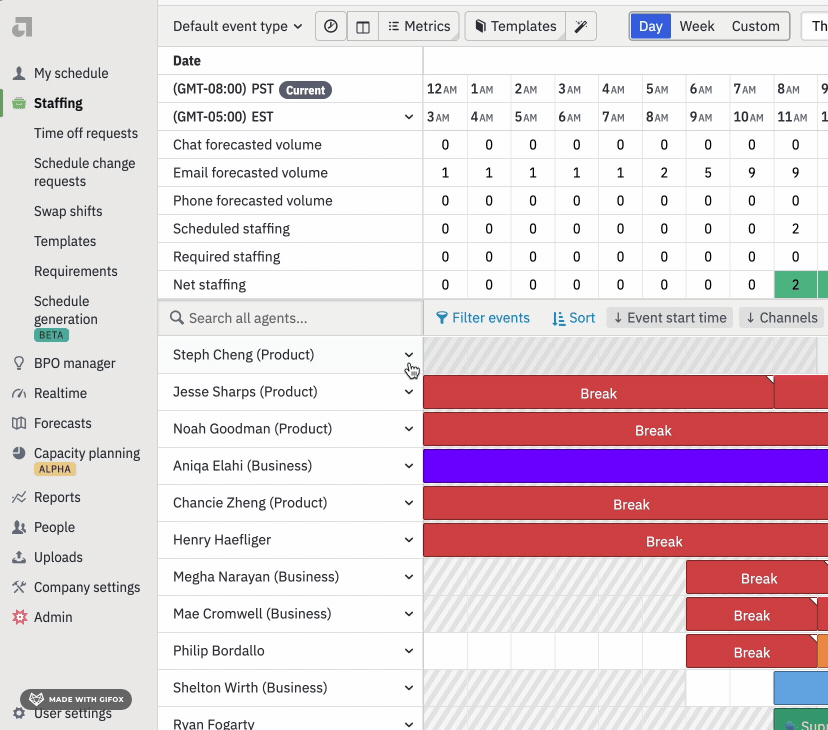Switch to Custom date range view
This screenshot has height=730, width=828.
[755, 27]
